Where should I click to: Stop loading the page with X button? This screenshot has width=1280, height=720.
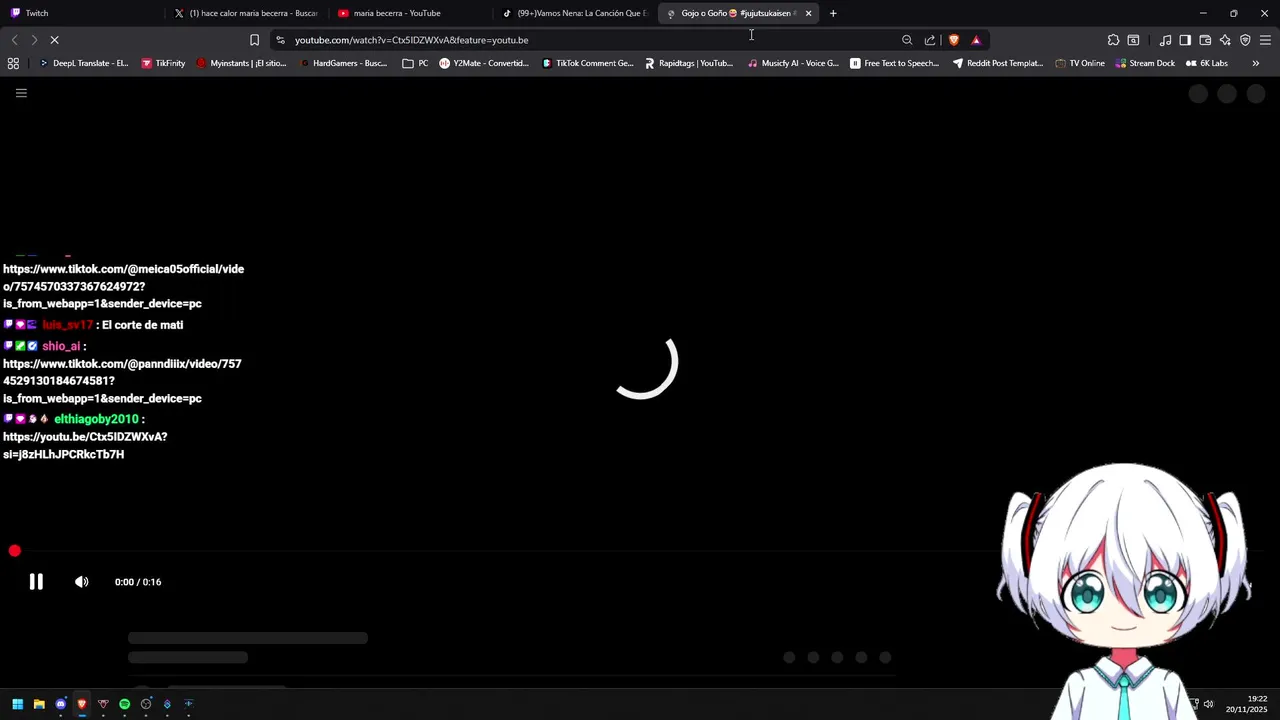click(x=55, y=40)
